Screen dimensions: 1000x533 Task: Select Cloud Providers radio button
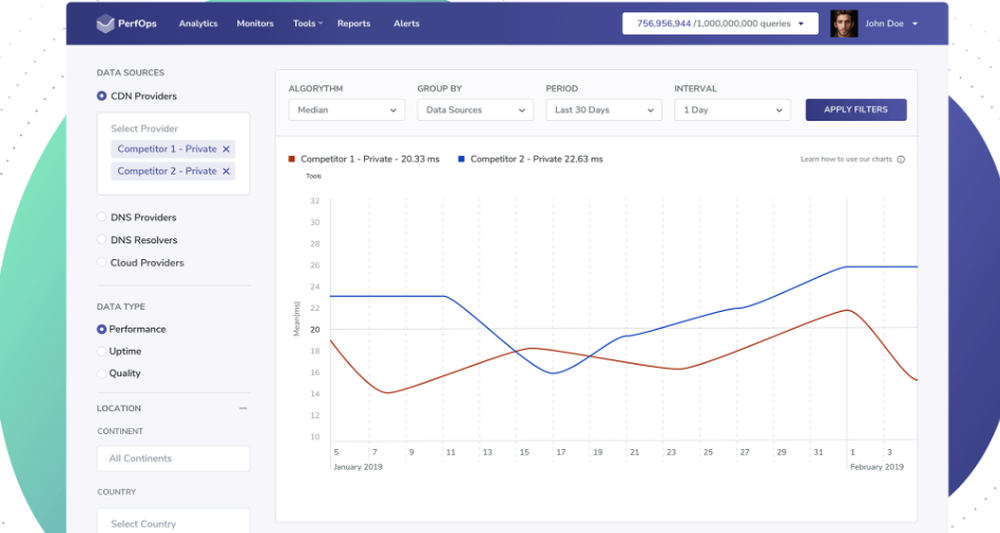coord(101,263)
